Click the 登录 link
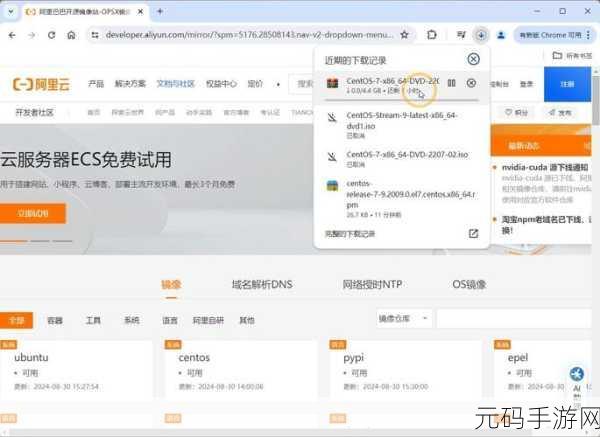 coord(526,84)
